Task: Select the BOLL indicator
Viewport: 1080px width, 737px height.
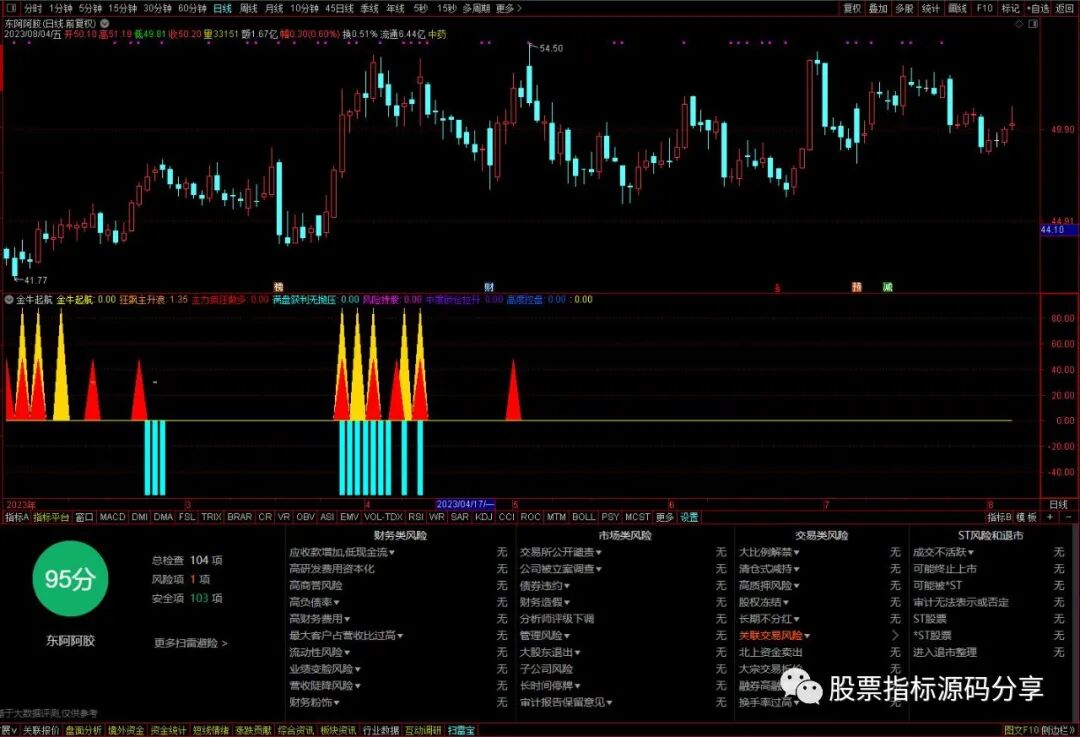Action: (583, 517)
